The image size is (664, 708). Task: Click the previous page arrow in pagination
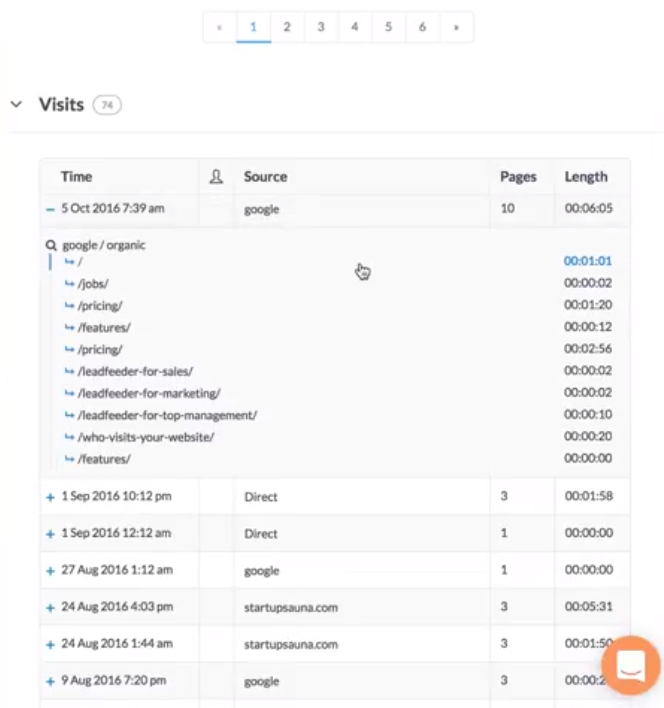[x=219, y=27]
